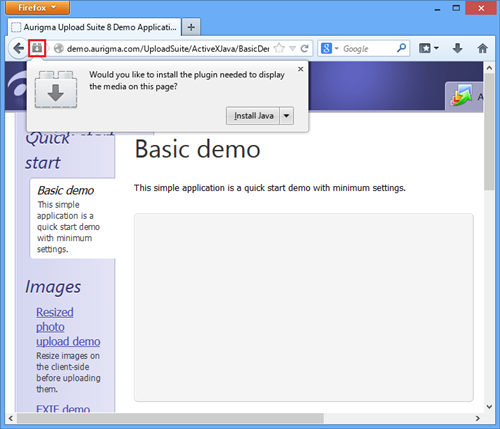500x429 pixels.
Task: Open the downloads arrow button
Action: click(x=458, y=49)
